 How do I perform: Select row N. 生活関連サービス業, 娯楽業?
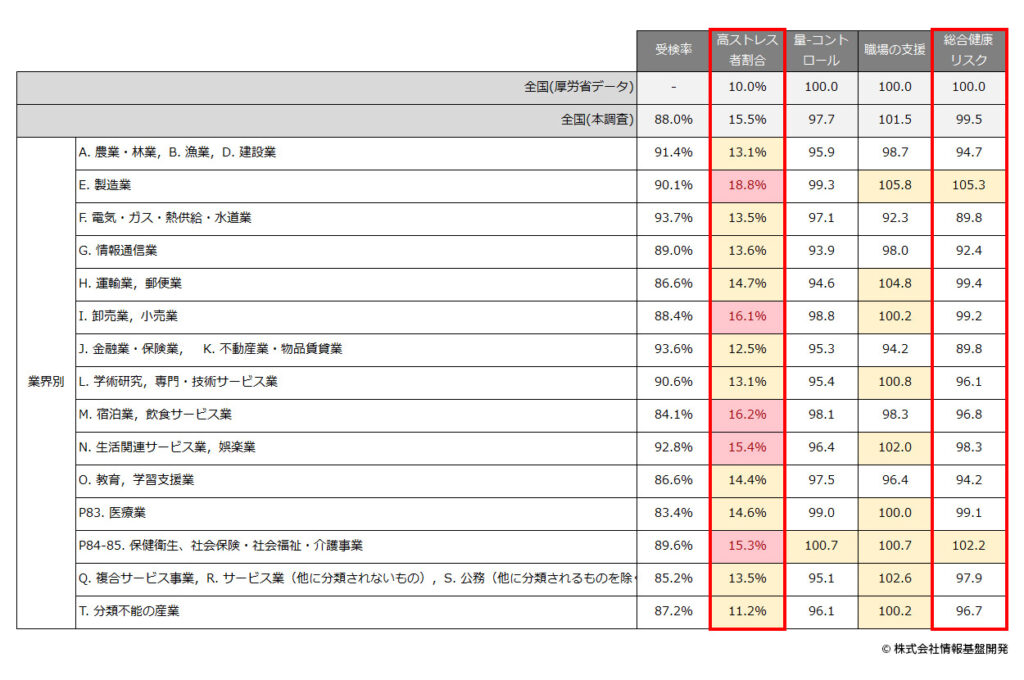(356, 447)
